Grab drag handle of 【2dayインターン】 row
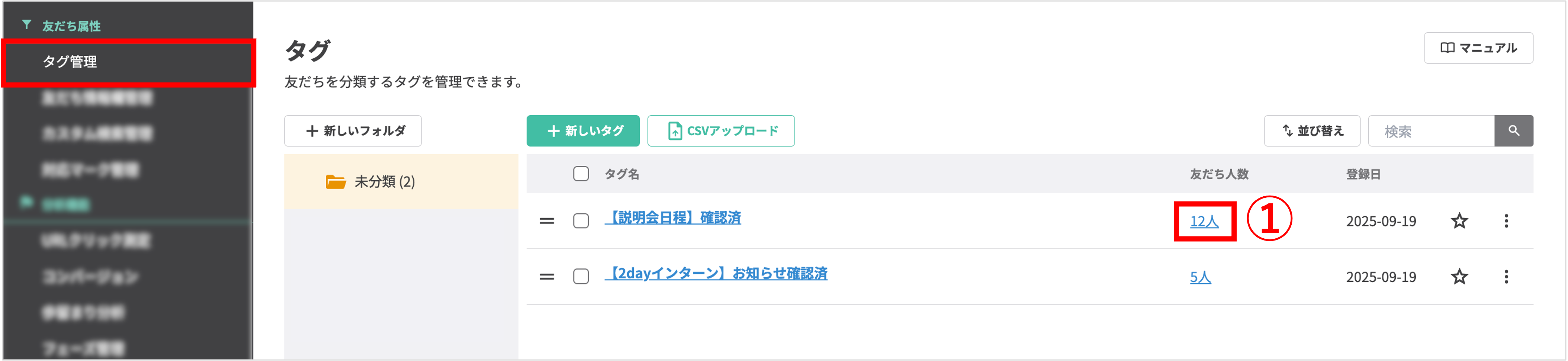1568x361 pixels. coord(547,277)
